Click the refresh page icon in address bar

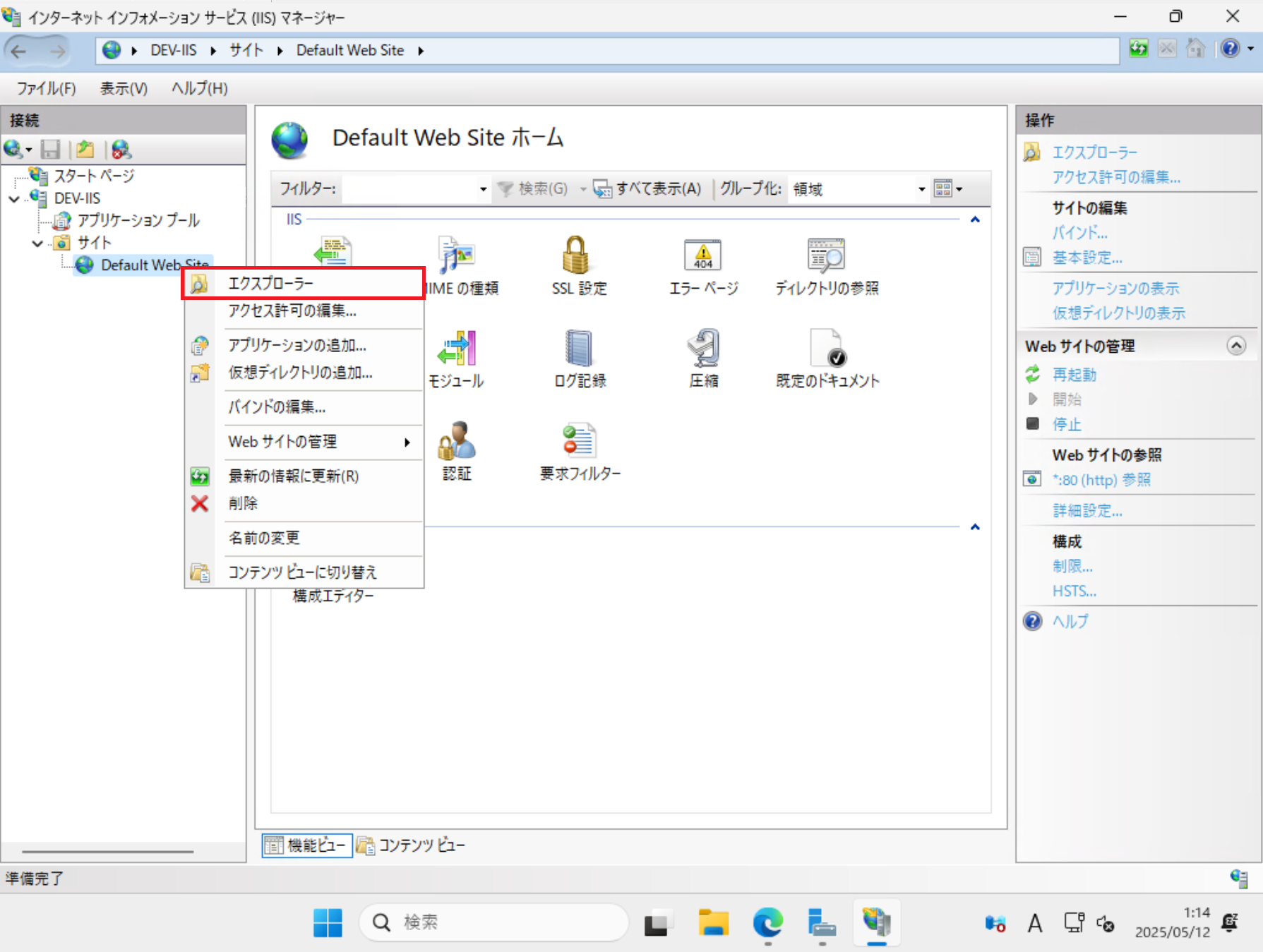click(1138, 49)
